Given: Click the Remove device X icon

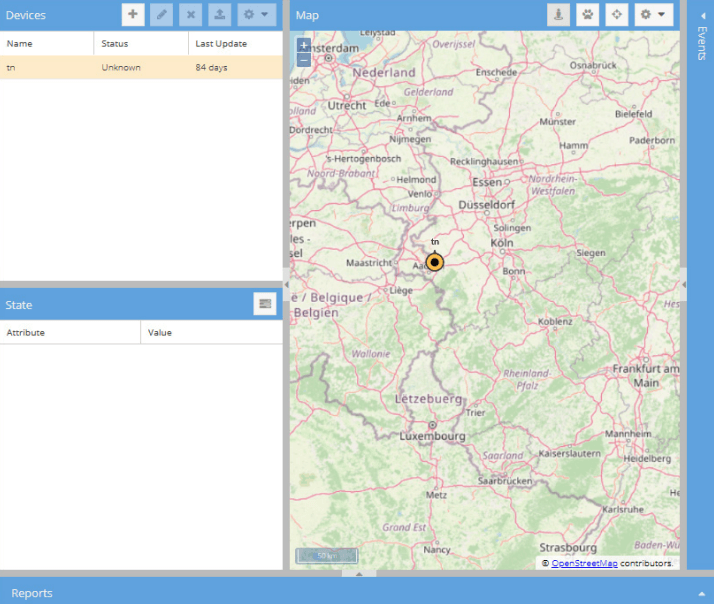Looking at the screenshot, I should (190, 15).
